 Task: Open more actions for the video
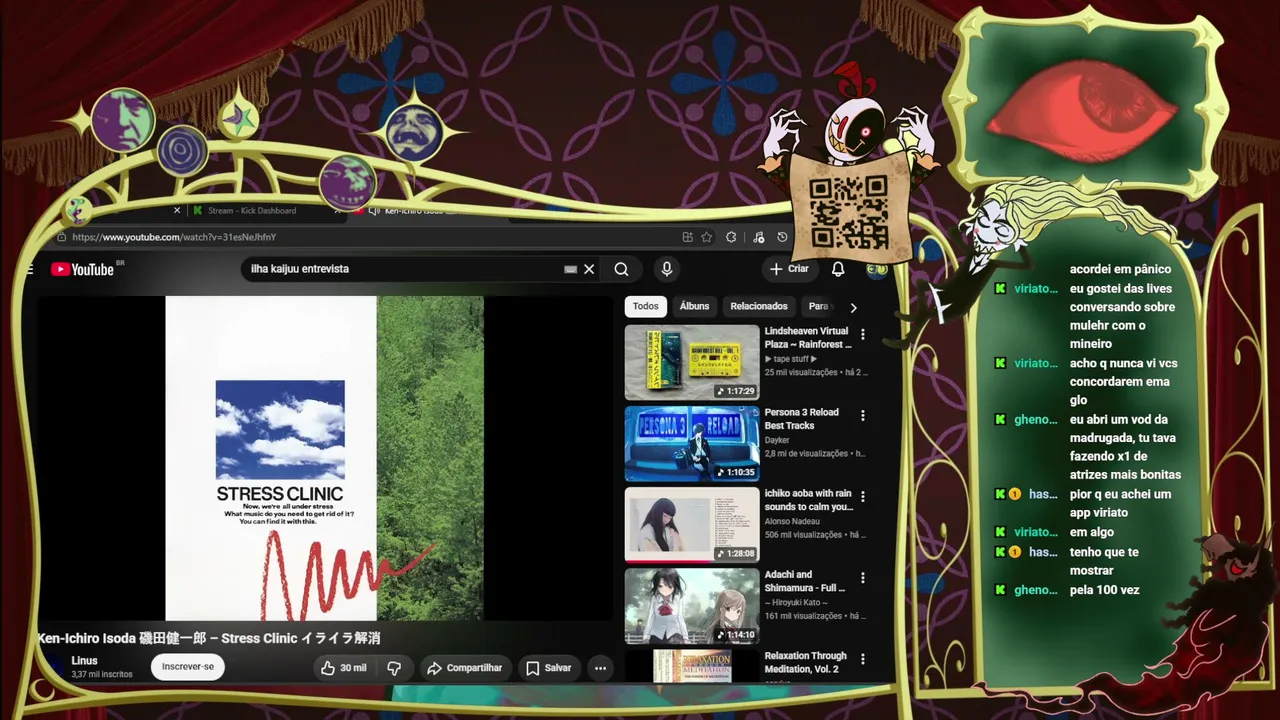(x=600, y=668)
